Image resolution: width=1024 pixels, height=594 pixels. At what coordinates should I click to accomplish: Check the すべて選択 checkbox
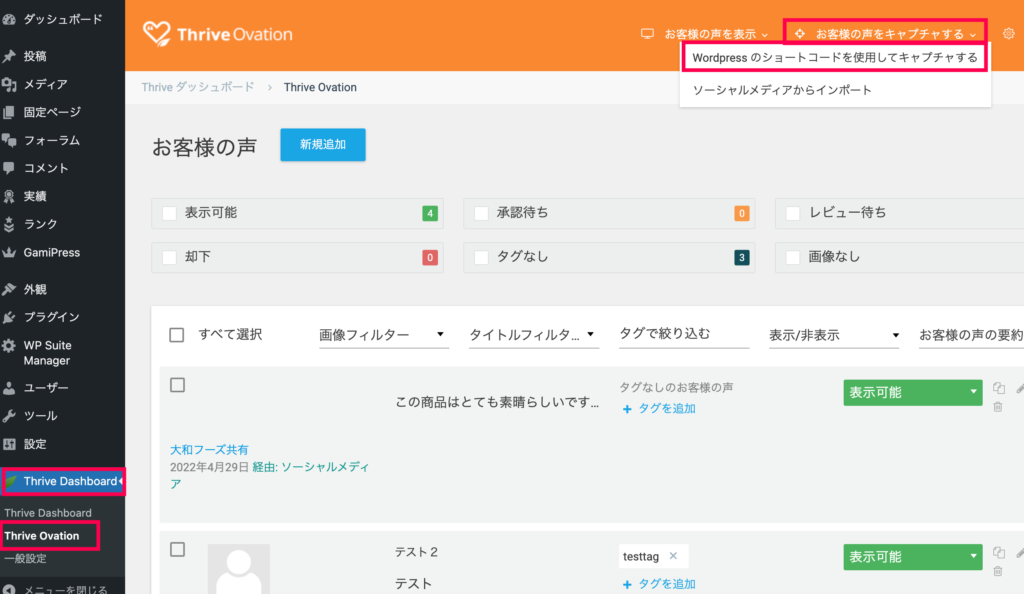pos(176,335)
